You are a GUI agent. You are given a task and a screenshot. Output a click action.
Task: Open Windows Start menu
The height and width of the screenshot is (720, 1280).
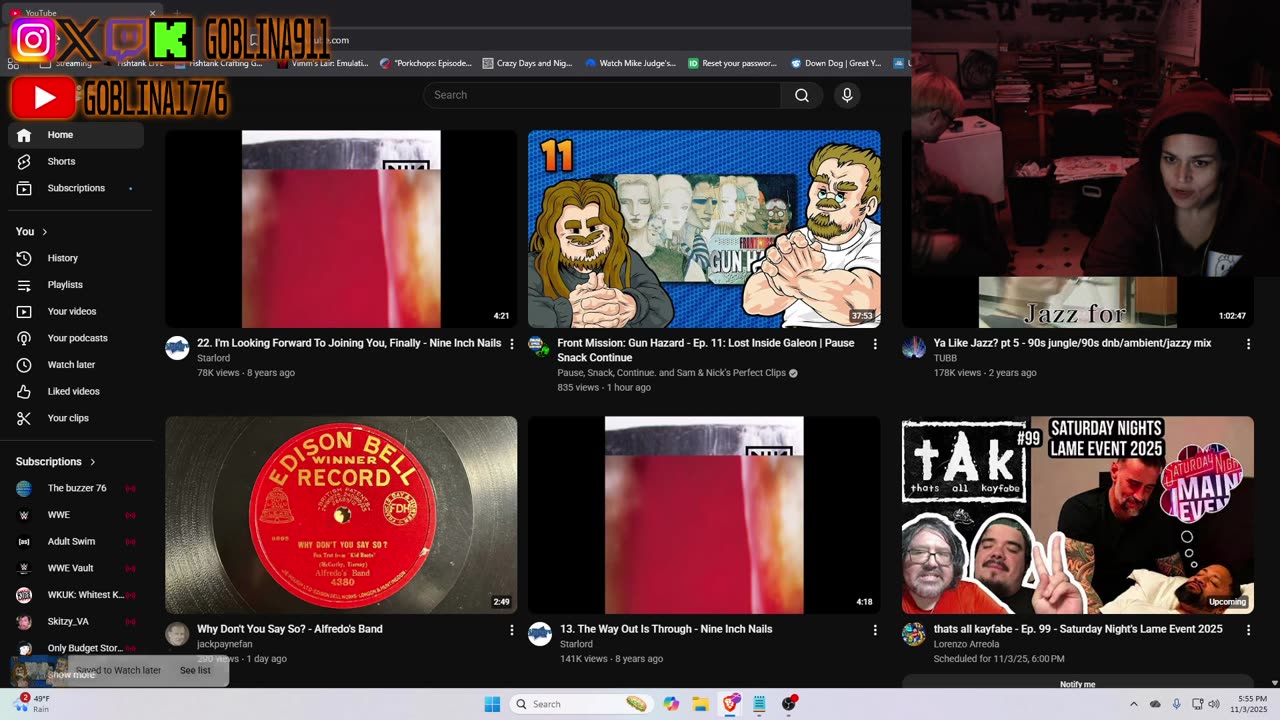(492, 704)
